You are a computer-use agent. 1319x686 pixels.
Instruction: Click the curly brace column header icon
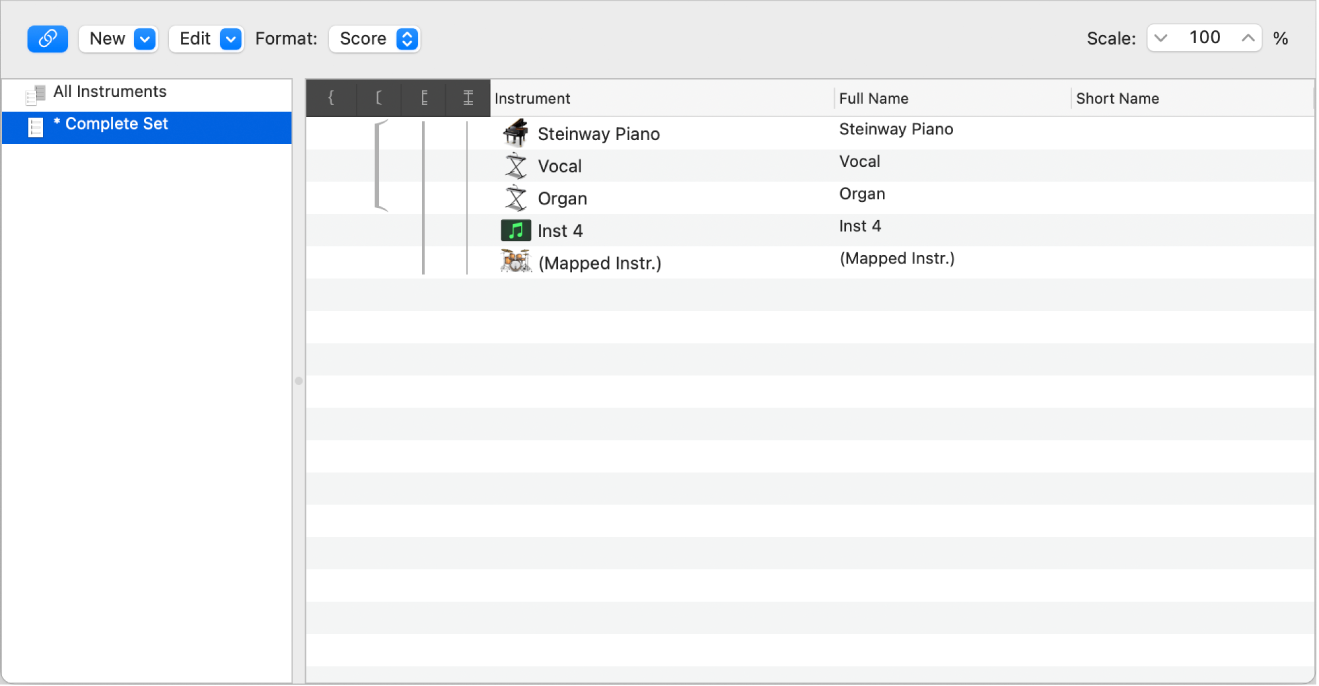pyautogui.click(x=330, y=98)
